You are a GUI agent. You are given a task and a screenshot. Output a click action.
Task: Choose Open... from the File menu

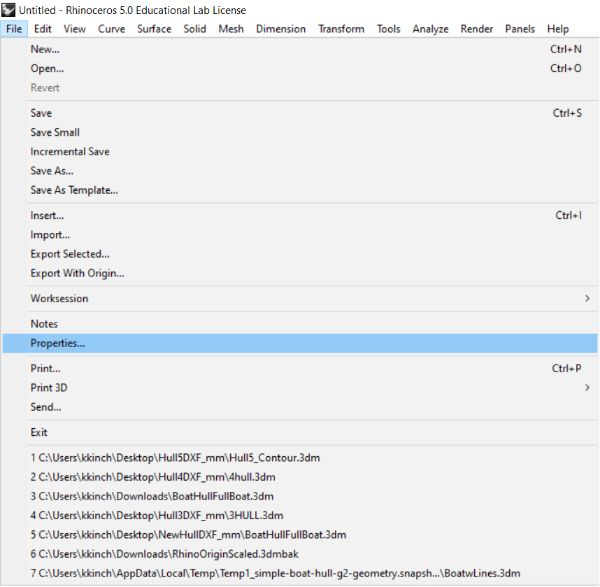(x=300, y=68)
